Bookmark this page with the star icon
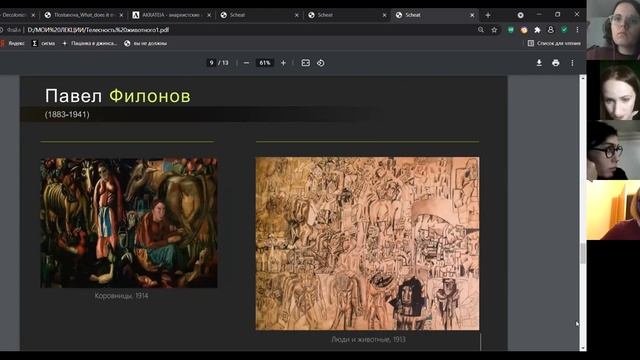 (494, 30)
